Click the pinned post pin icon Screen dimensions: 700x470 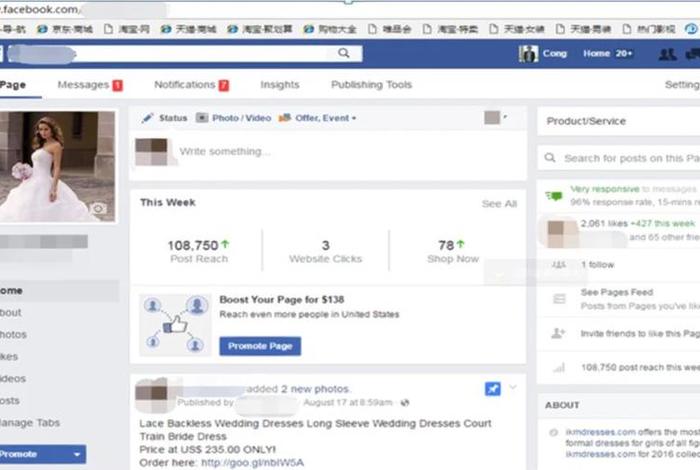click(x=492, y=389)
